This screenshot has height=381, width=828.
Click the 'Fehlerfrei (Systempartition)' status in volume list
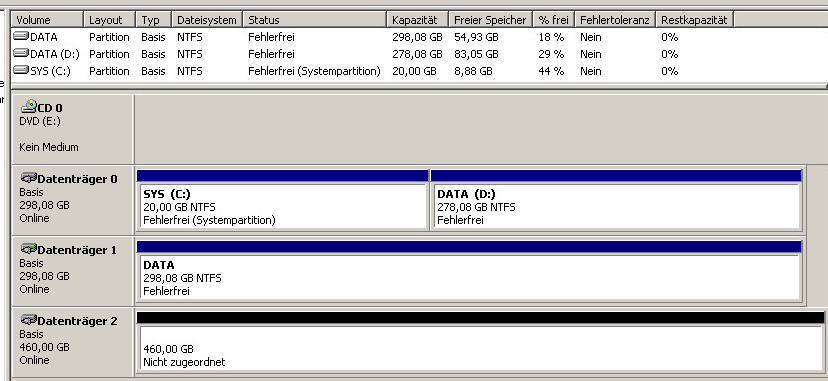(314, 71)
